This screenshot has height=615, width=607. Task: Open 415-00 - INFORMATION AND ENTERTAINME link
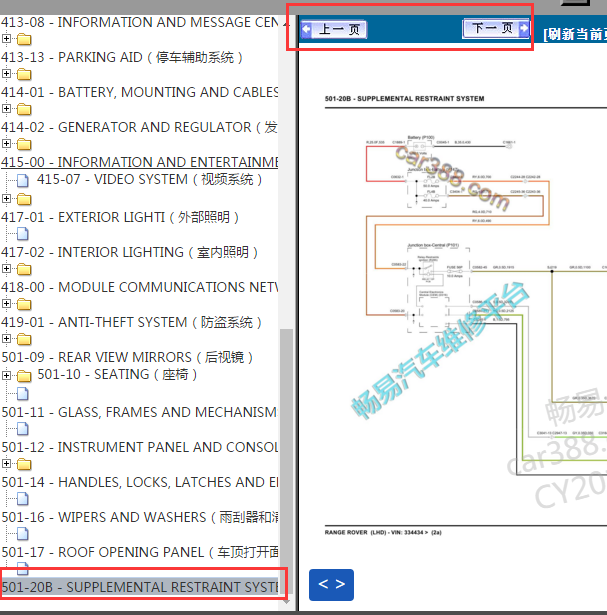coord(140,162)
